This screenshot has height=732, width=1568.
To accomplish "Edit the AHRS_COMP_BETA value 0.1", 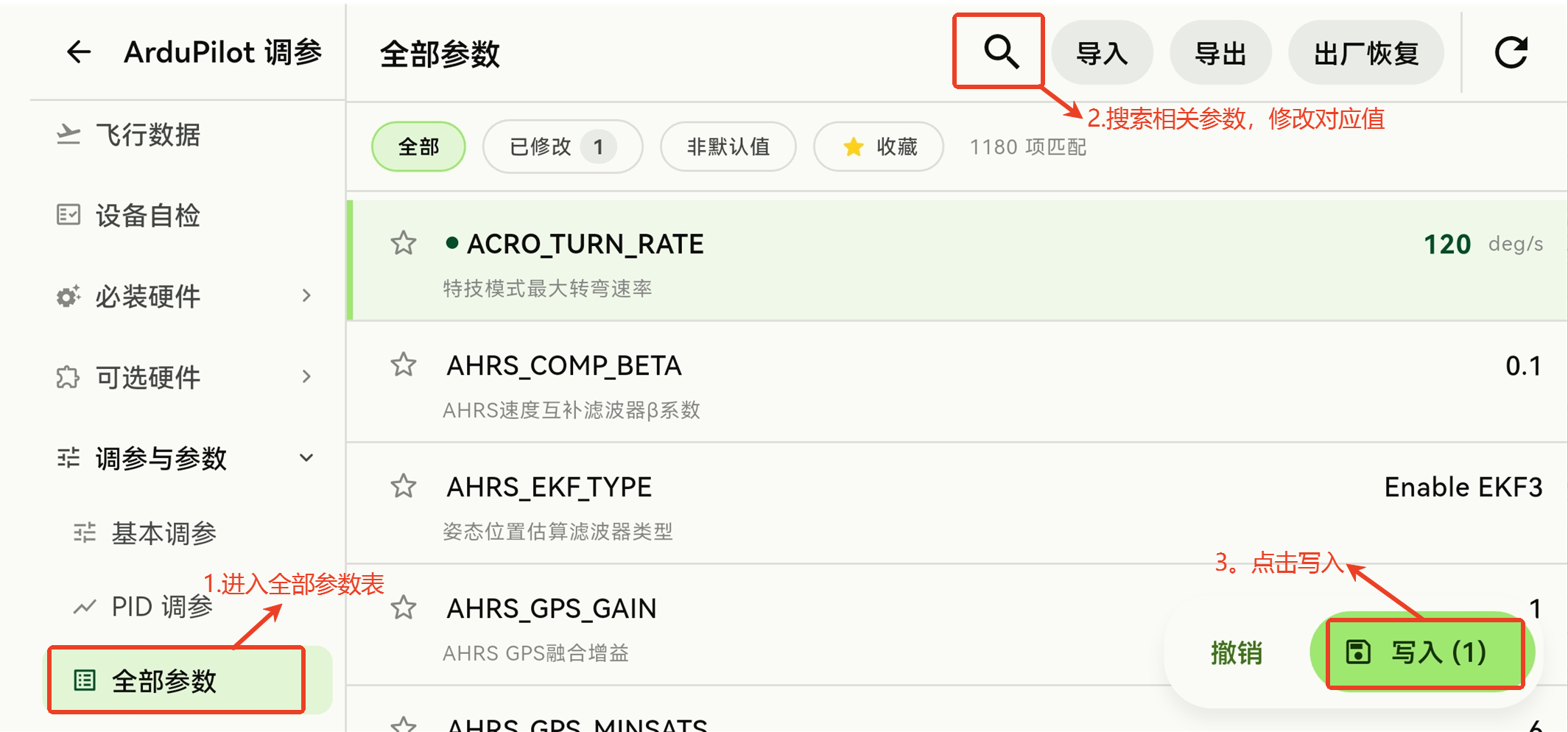I will pos(1524,366).
